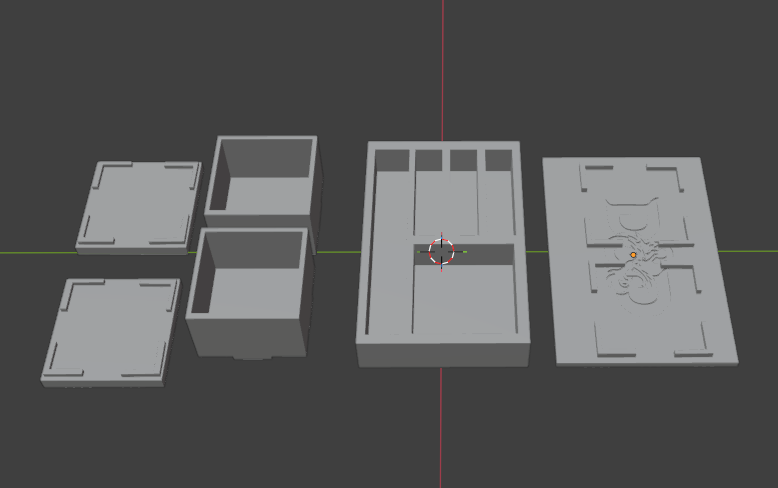Select the rear small square lid

pos(139,207)
